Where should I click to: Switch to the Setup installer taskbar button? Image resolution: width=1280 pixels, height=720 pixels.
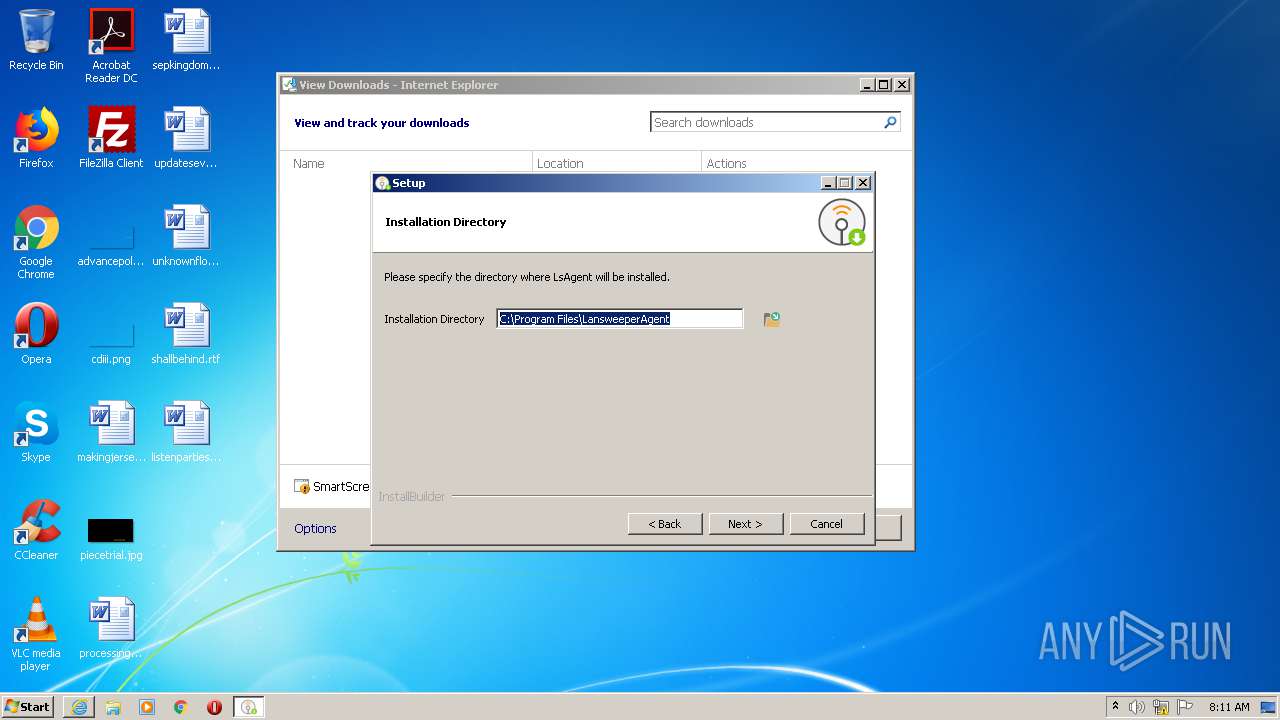click(x=249, y=707)
